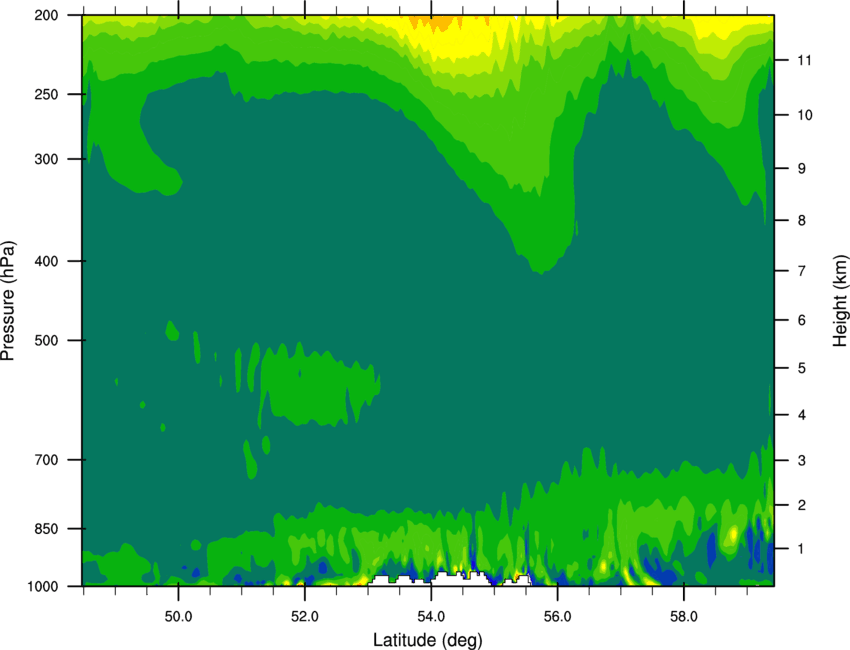Click the 56.0 latitude tick label
The width and height of the screenshot is (850, 650).
(557, 617)
